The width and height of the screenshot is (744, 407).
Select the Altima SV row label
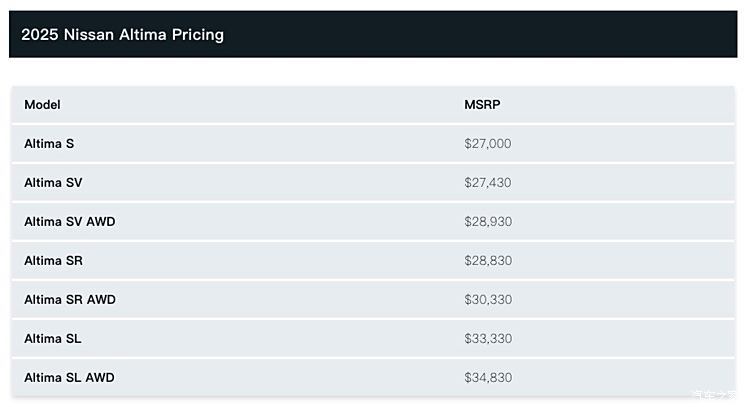53,183
